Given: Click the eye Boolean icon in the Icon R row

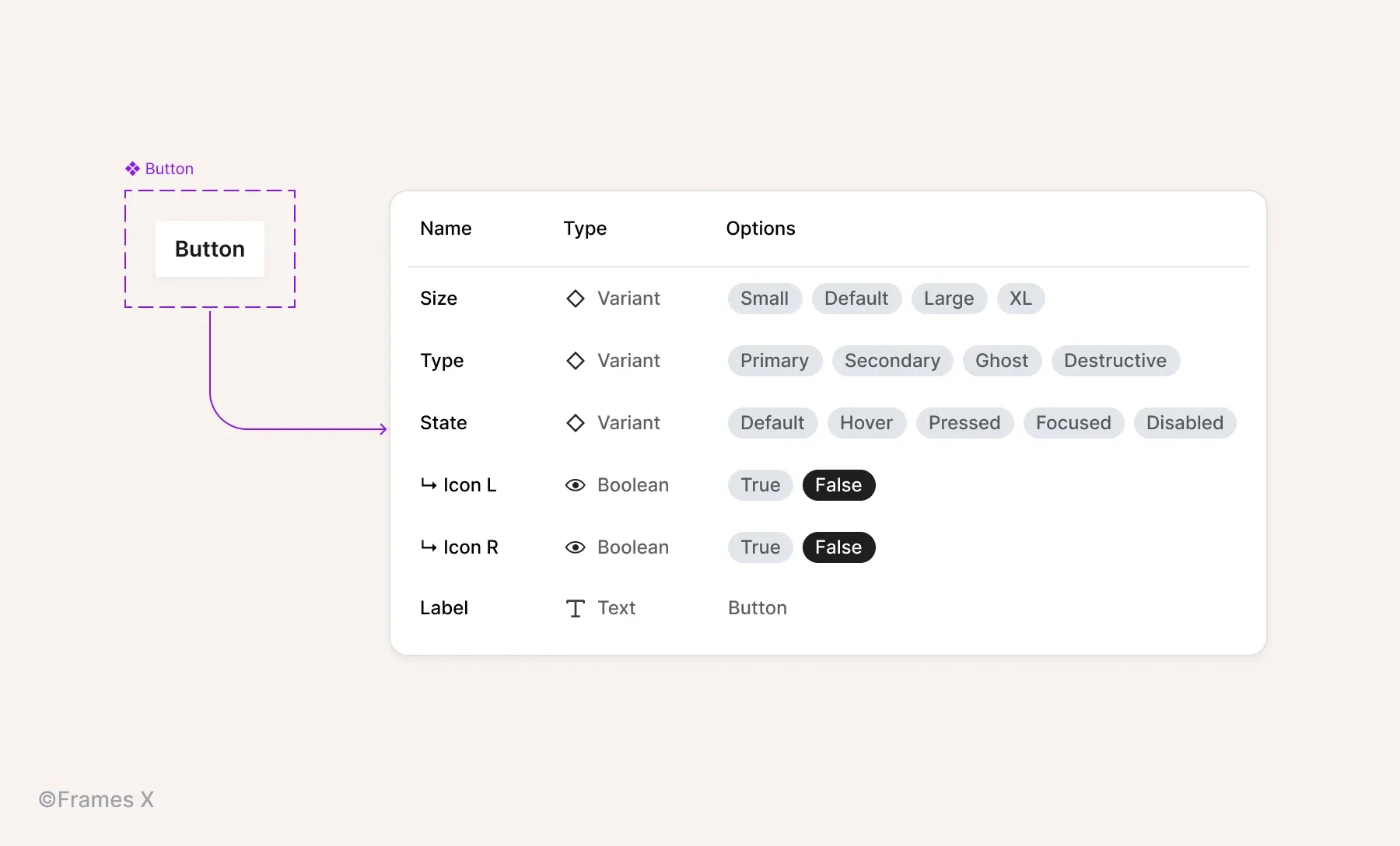Looking at the screenshot, I should (576, 547).
